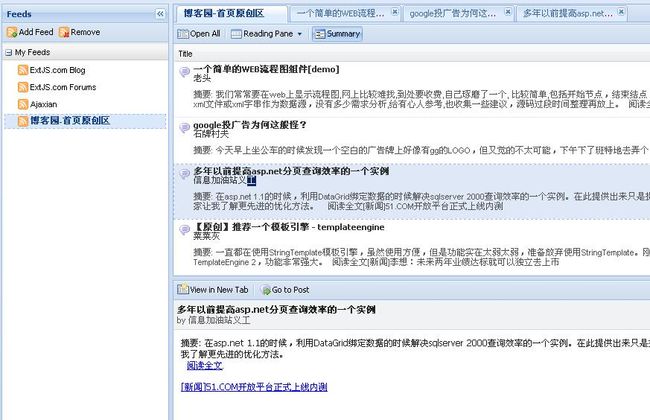The height and width of the screenshot is (420, 650).
Task: Select the 博客园-首页原创区 feed in tree
Action: point(70,121)
